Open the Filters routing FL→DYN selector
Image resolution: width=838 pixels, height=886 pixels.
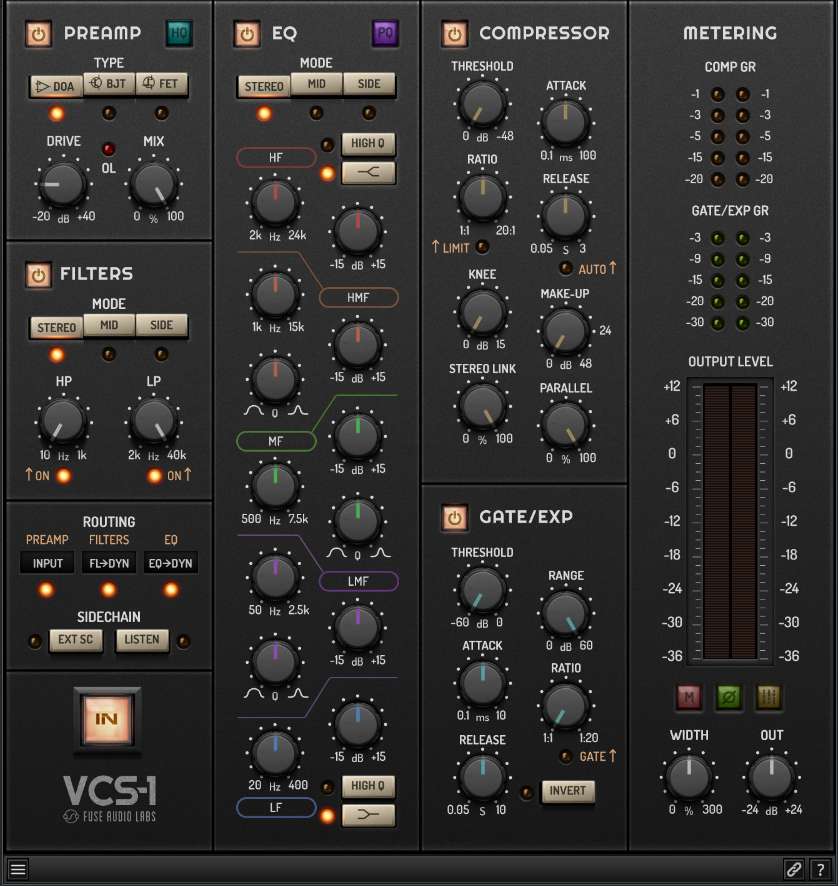click(109, 563)
